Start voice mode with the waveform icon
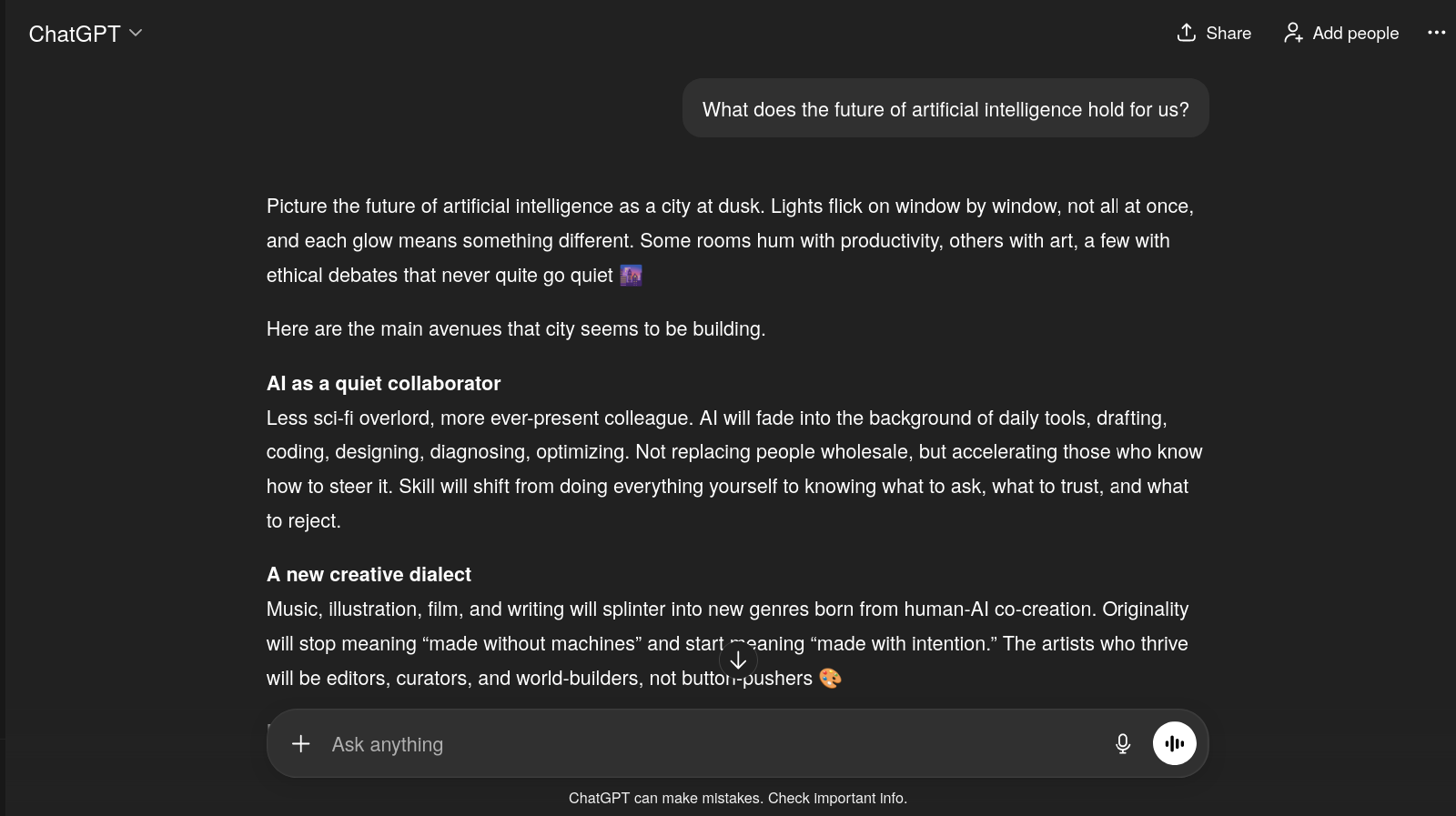This screenshot has height=816, width=1456. click(x=1174, y=743)
